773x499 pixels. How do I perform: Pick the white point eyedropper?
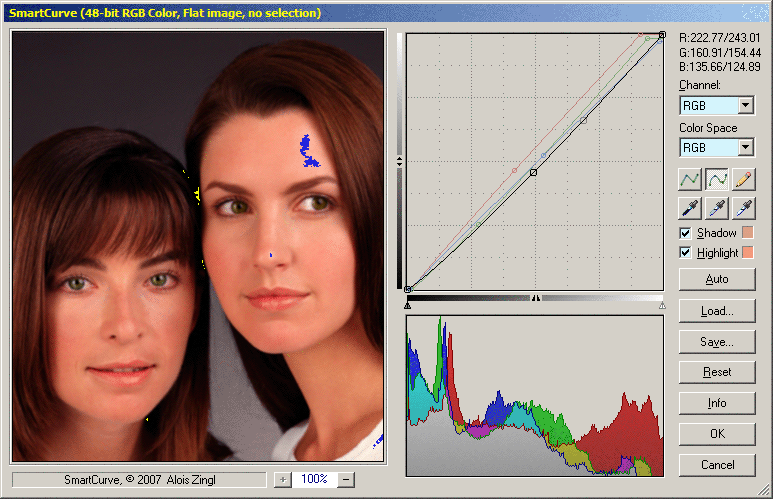coord(743,208)
